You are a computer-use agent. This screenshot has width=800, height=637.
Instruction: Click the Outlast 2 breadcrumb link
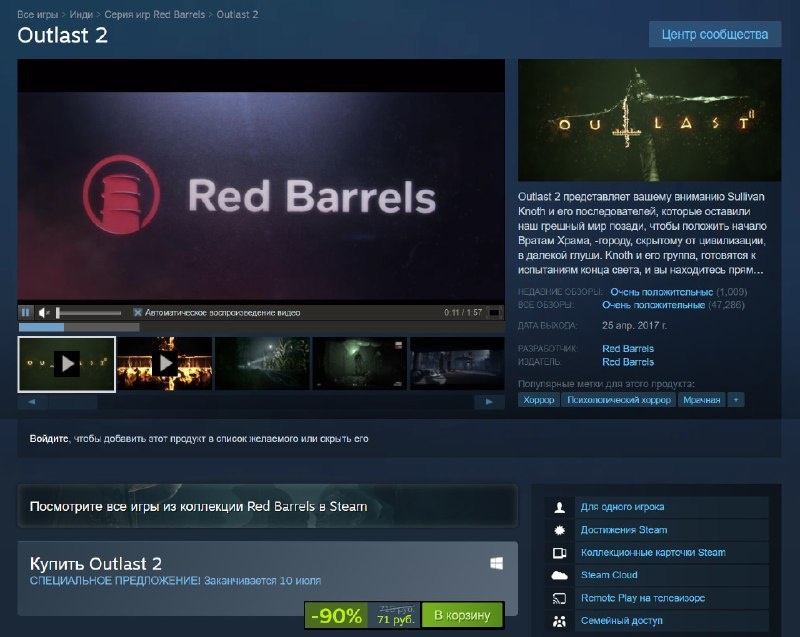tap(237, 14)
